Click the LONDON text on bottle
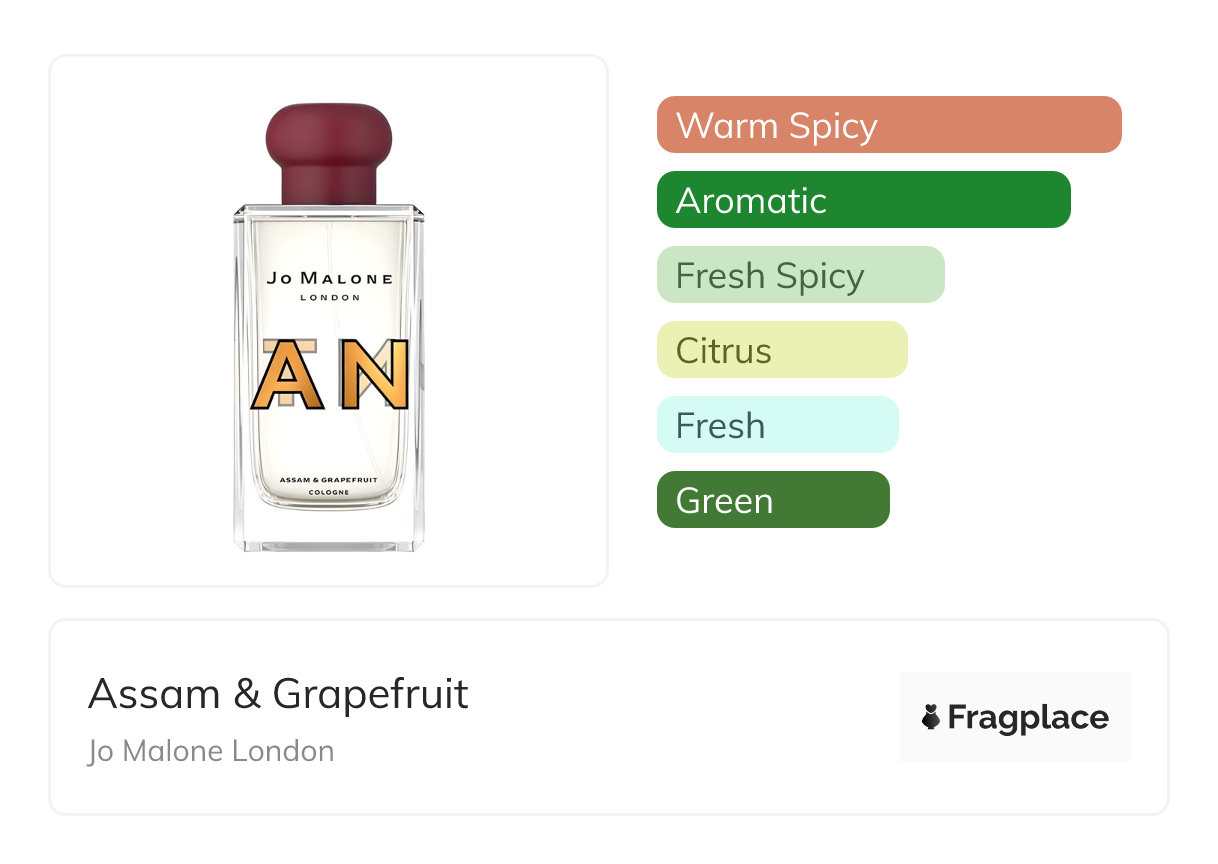 [x=329, y=297]
